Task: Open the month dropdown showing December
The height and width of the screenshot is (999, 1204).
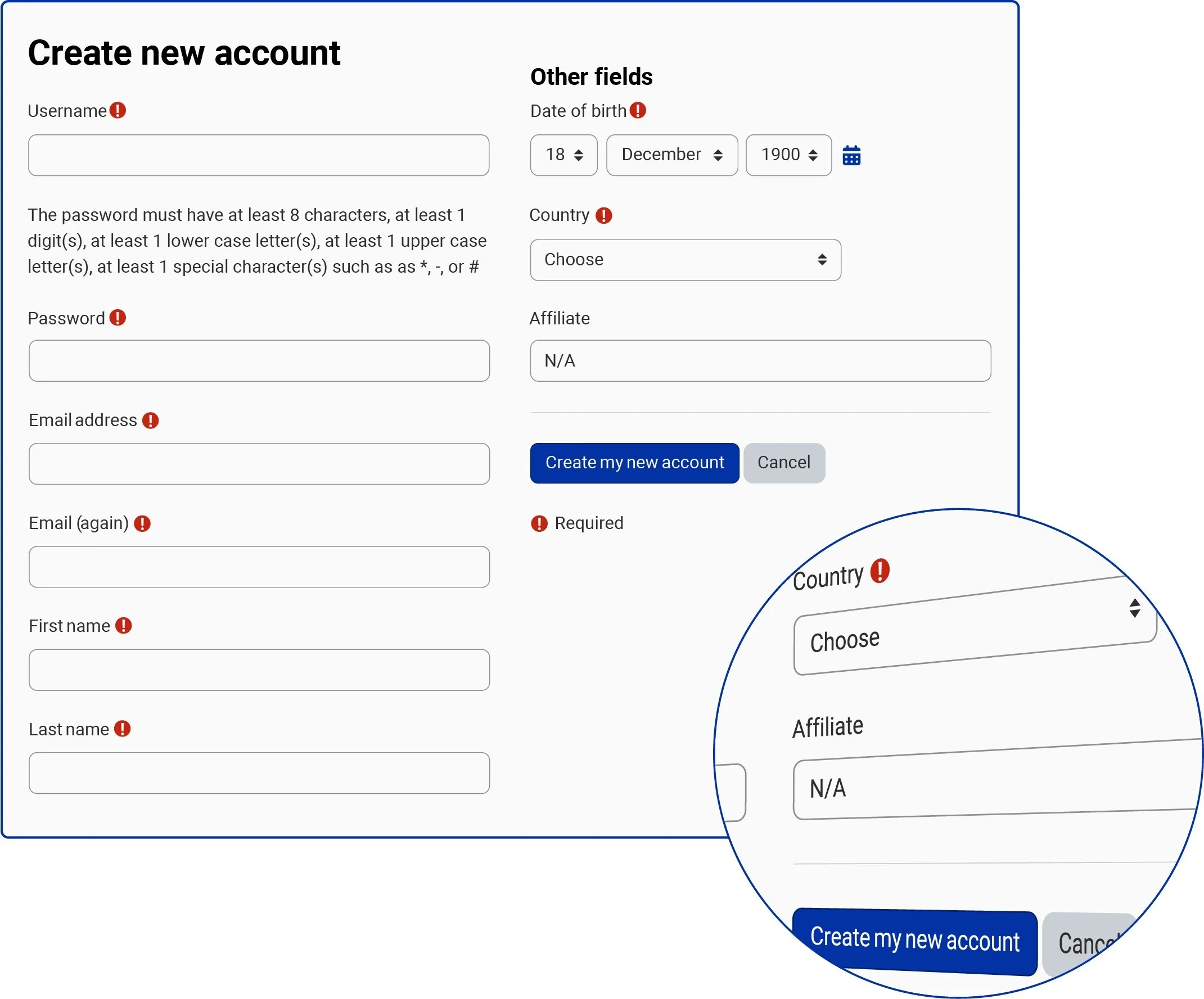Action: pyautogui.click(x=671, y=155)
